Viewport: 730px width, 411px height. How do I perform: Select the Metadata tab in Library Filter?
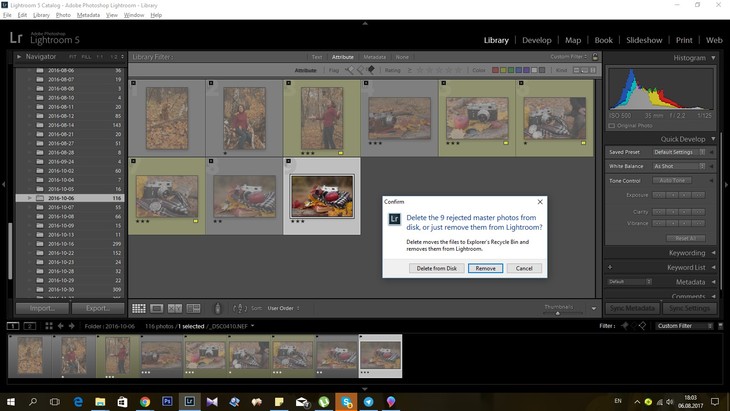tap(374, 57)
